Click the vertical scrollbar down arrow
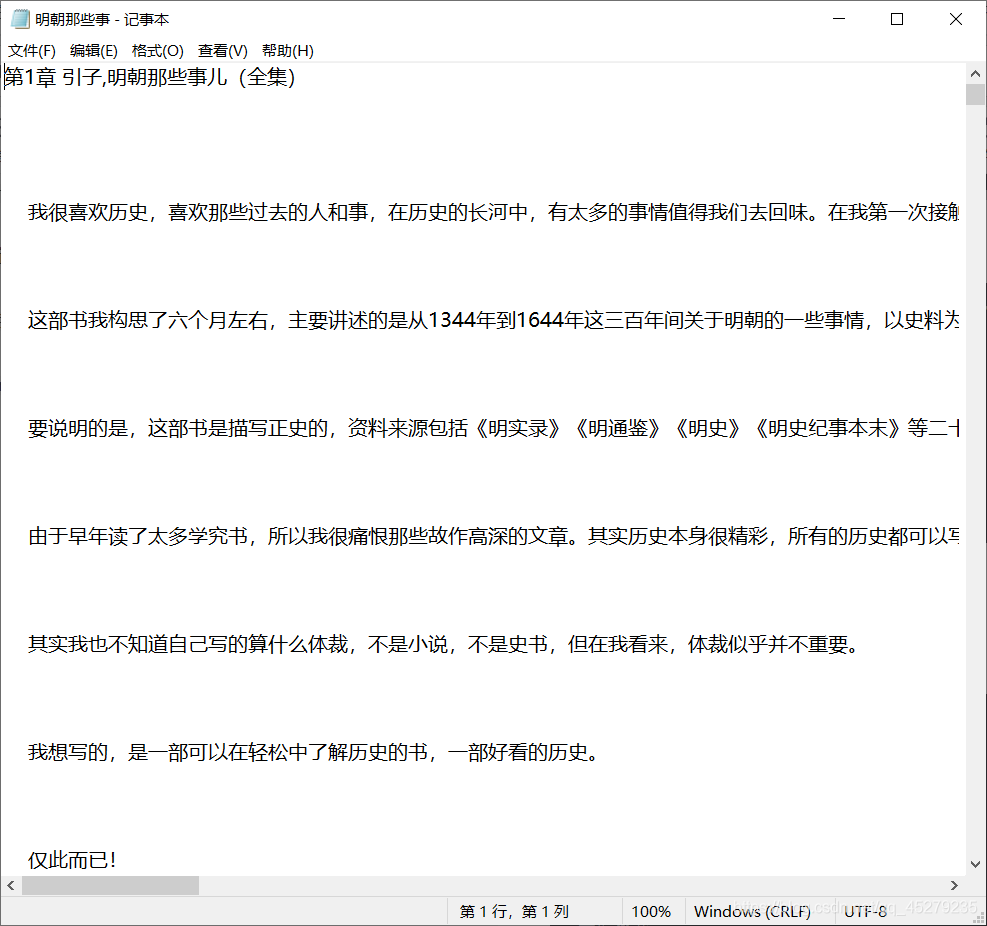Image resolution: width=987 pixels, height=926 pixels. point(976,864)
